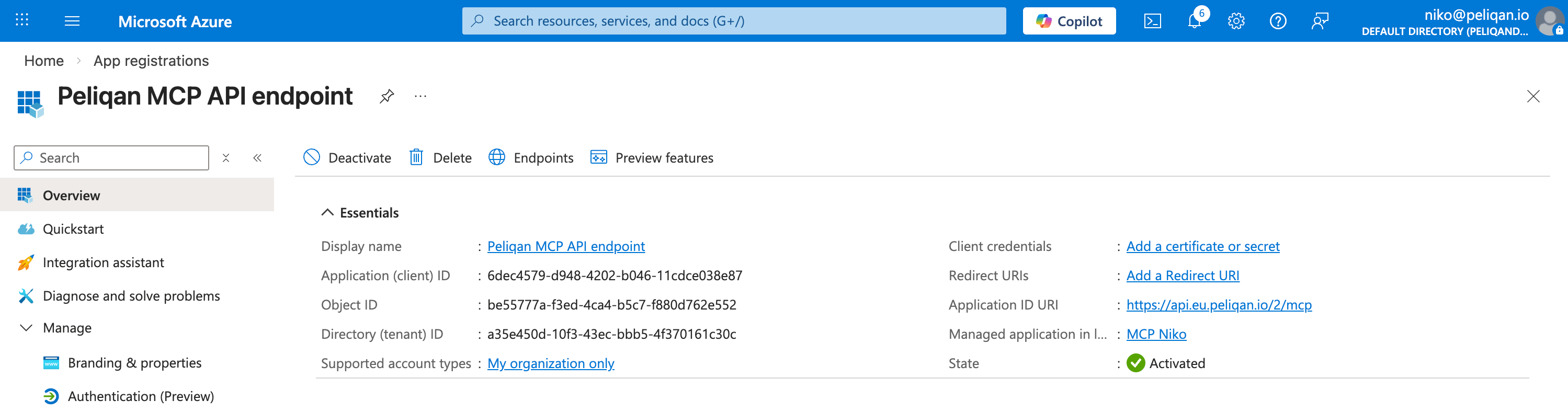1568x412 pixels.
Task: Open the Endpoints pane
Action: 531,157
